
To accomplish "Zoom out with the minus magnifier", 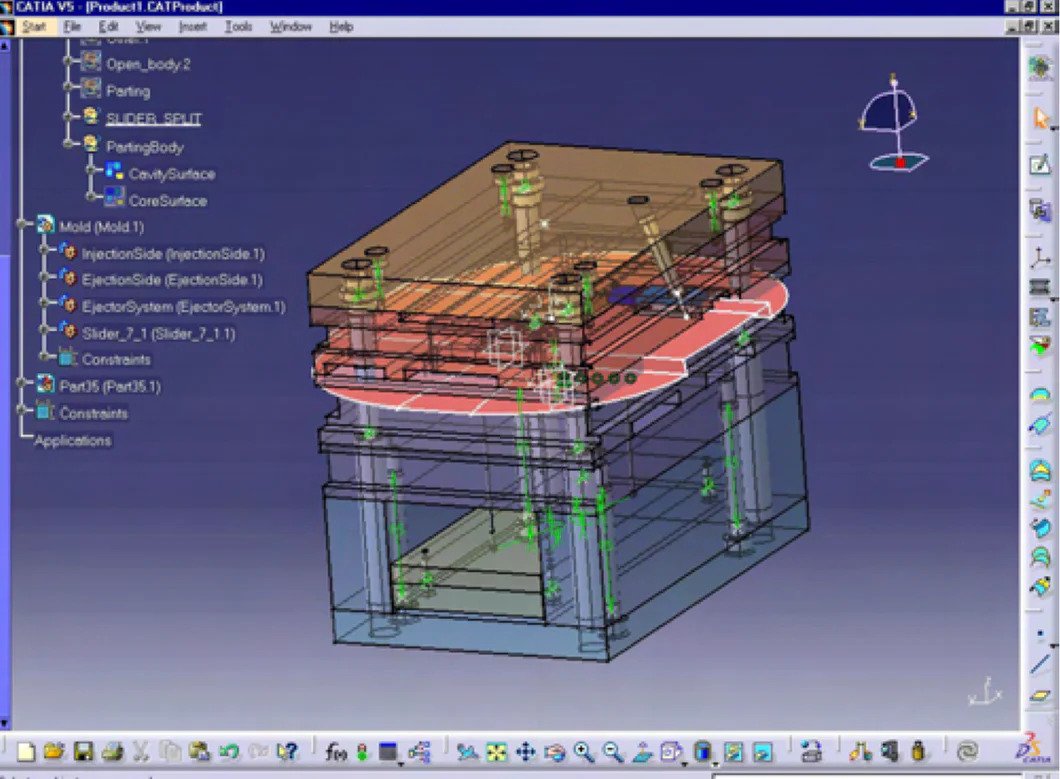I will point(612,751).
